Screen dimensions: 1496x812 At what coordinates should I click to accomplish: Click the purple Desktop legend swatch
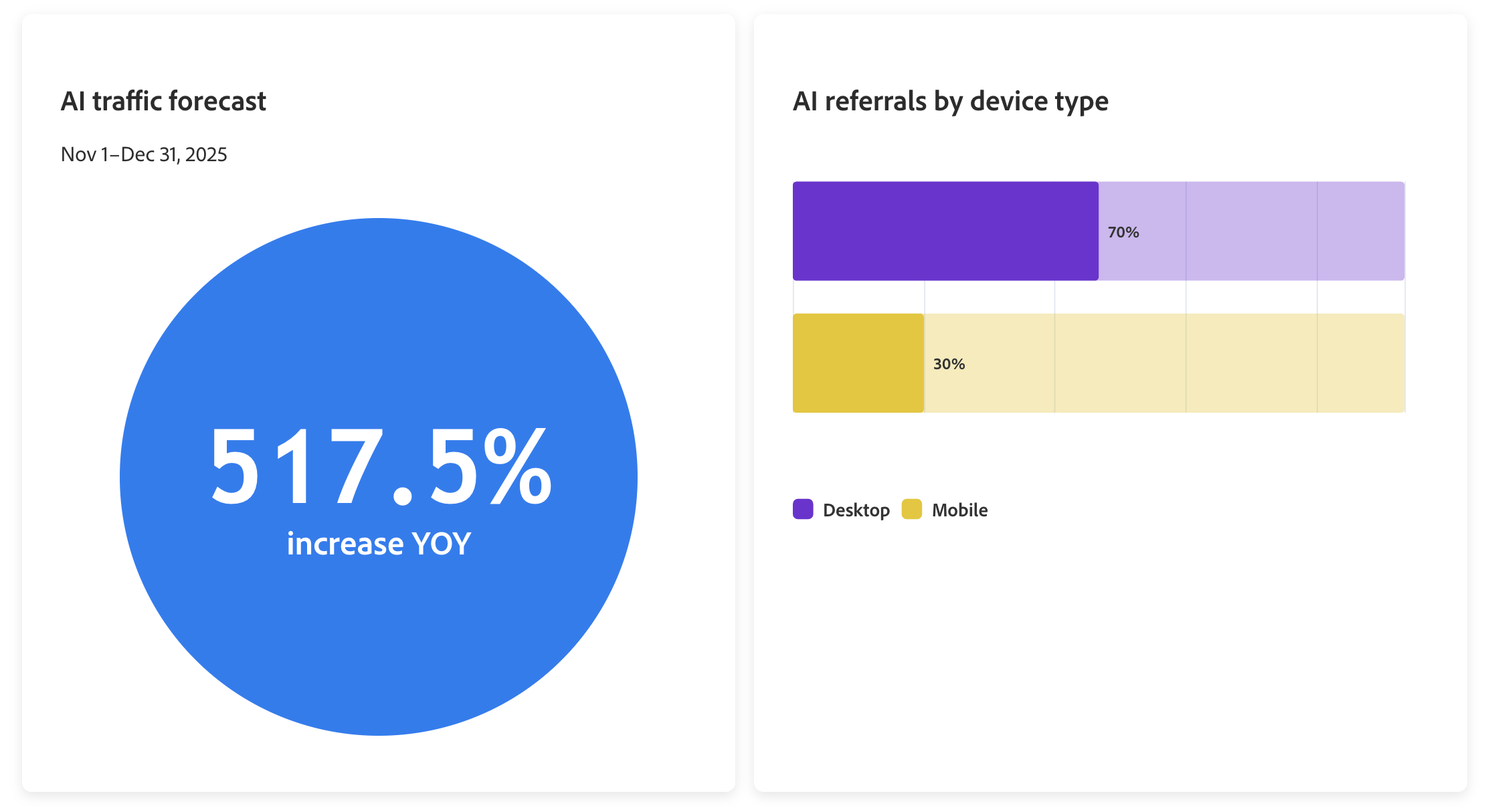click(x=803, y=509)
